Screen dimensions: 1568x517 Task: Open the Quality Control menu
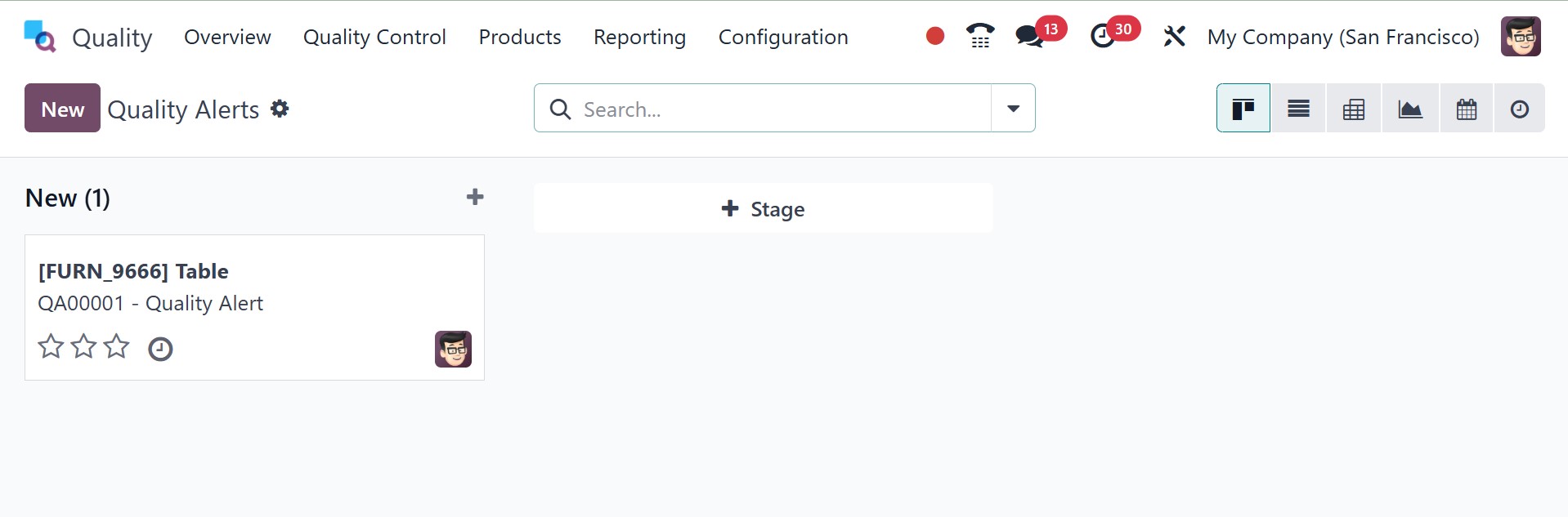(374, 37)
